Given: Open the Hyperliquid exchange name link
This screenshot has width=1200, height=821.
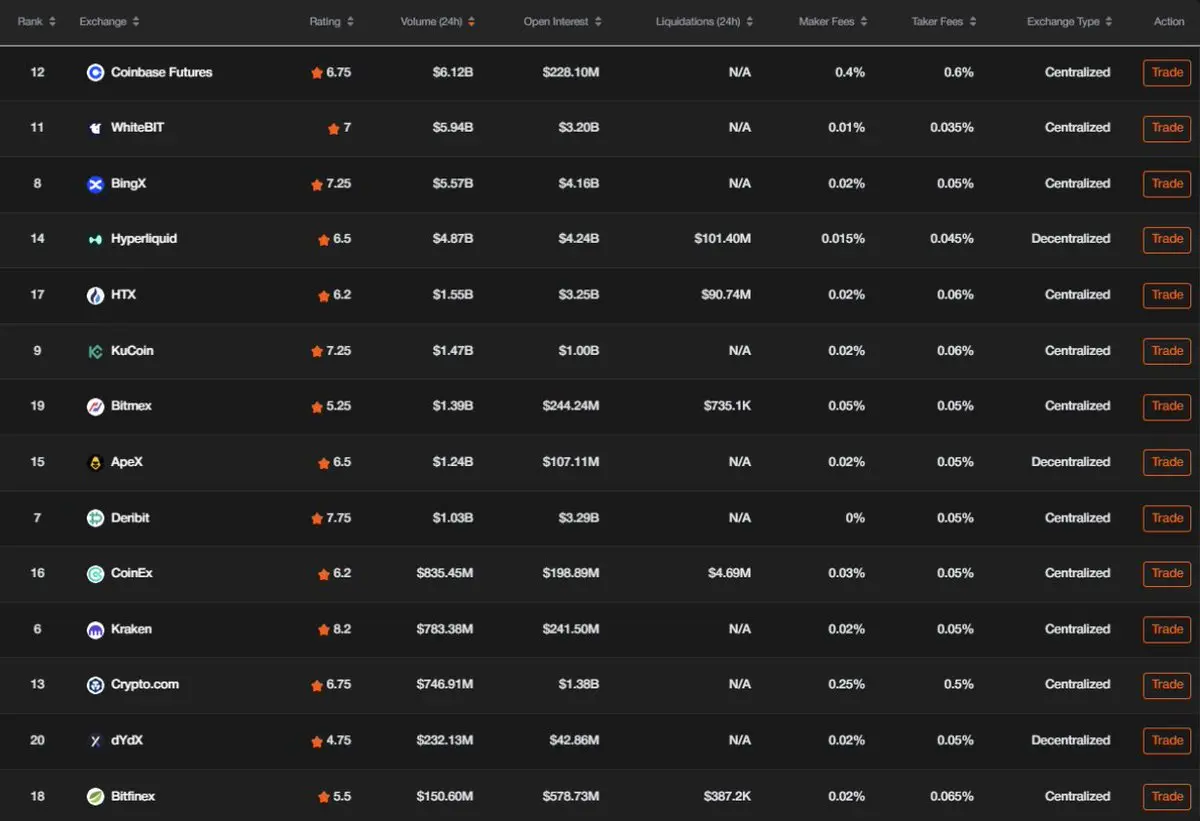Looking at the screenshot, I should (144, 239).
